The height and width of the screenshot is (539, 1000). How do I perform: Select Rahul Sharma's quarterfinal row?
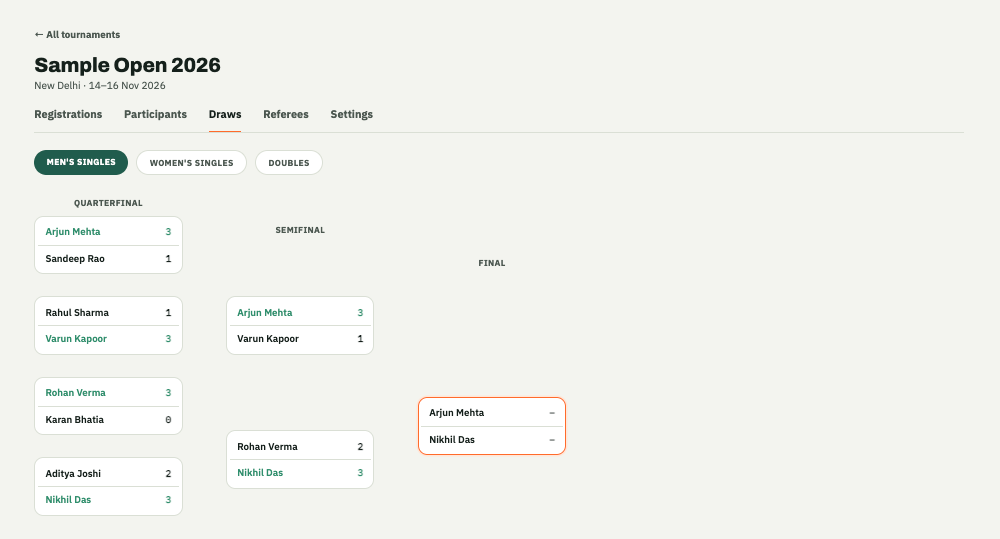pos(108,313)
